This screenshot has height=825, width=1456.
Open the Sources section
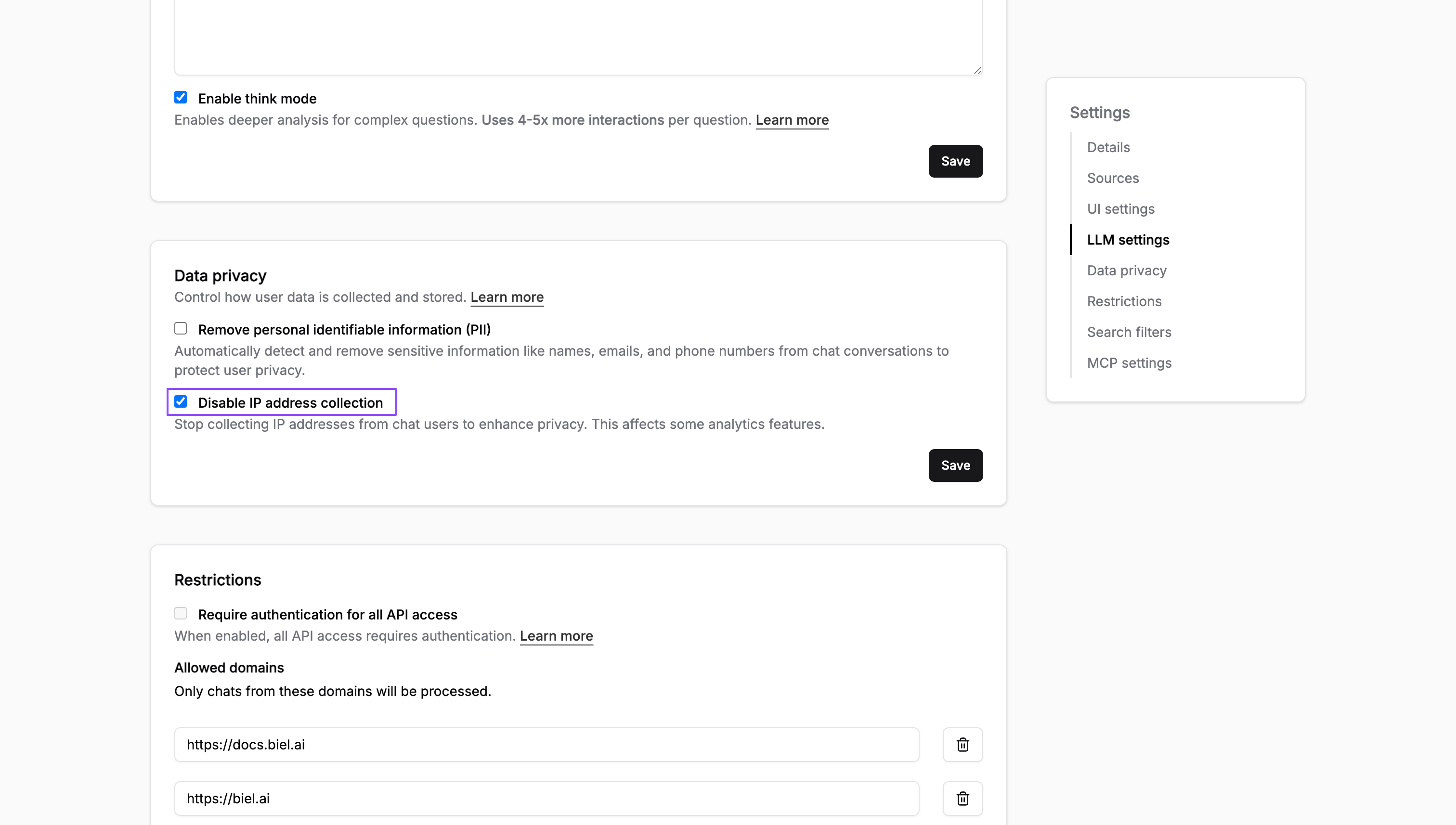point(1113,177)
